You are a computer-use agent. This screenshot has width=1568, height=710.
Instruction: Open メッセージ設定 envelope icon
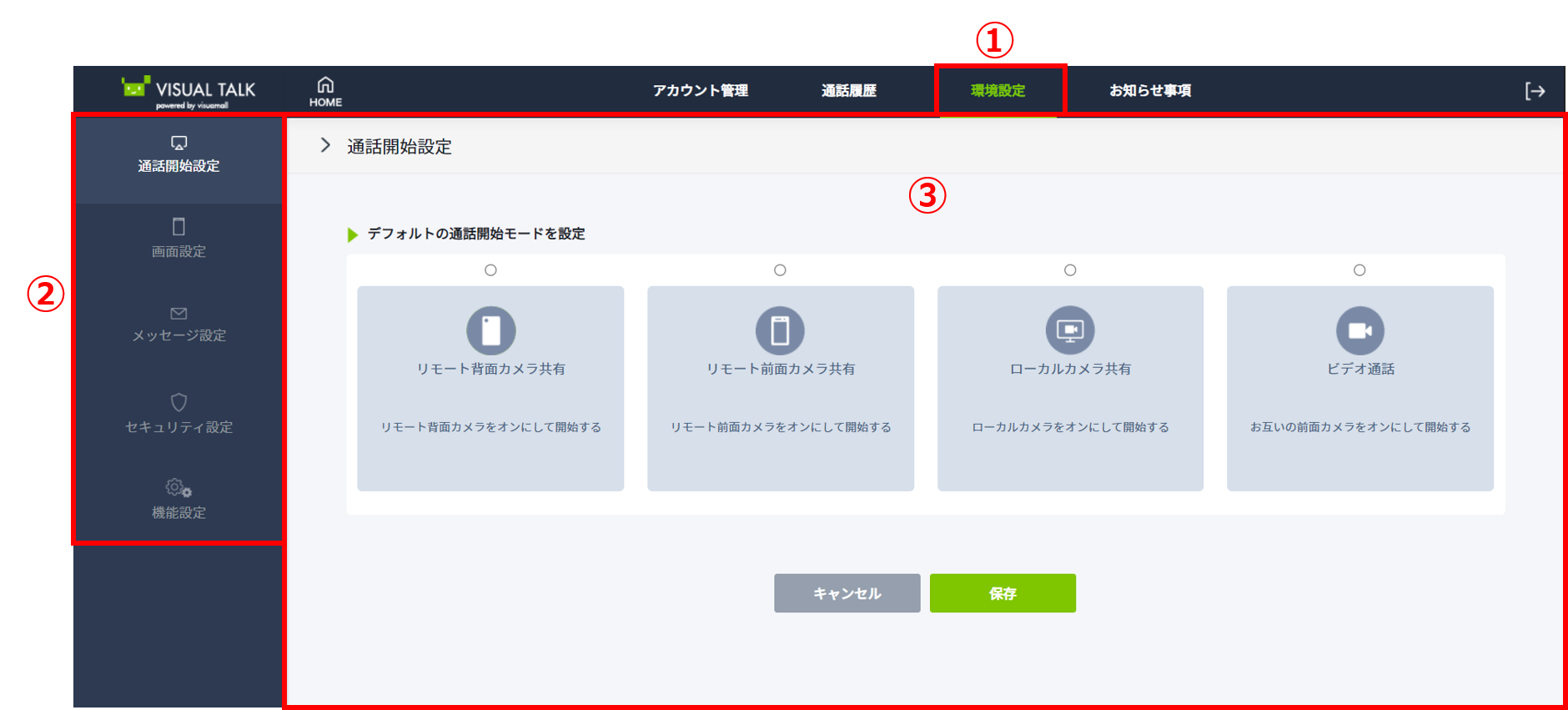click(x=178, y=314)
